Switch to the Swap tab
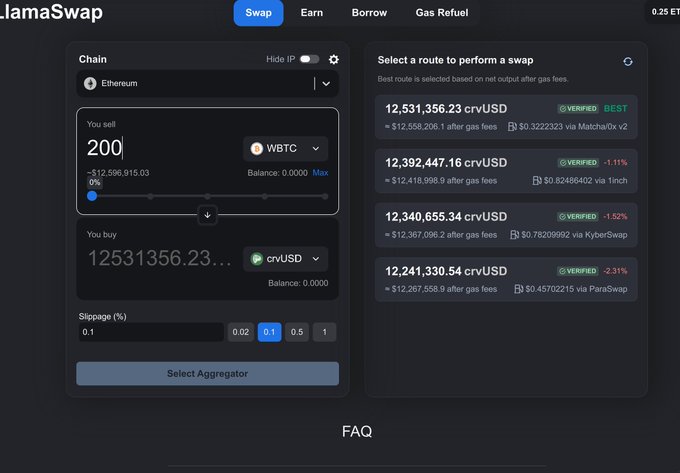Screen dimensions: 680x473 [x=258, y=13]
